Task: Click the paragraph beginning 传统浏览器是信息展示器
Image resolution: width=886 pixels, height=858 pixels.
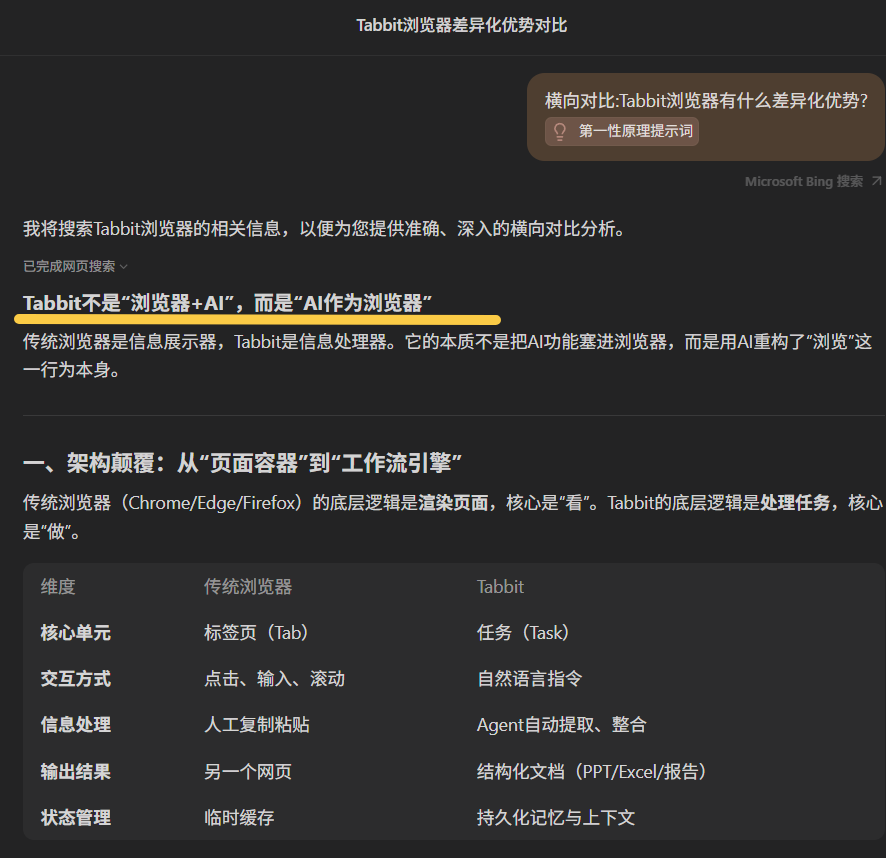Action: pos(448,356)
